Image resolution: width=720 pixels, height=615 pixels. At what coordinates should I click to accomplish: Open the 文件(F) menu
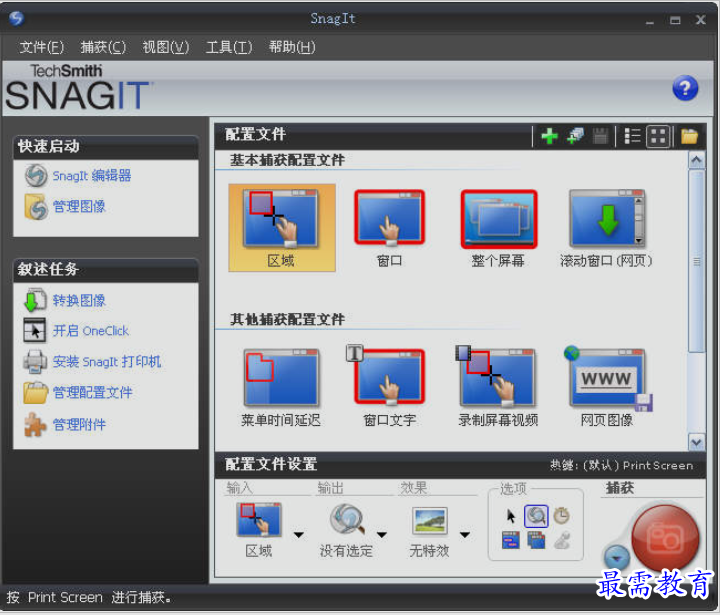pyautogui.click(x=41, y=47)
